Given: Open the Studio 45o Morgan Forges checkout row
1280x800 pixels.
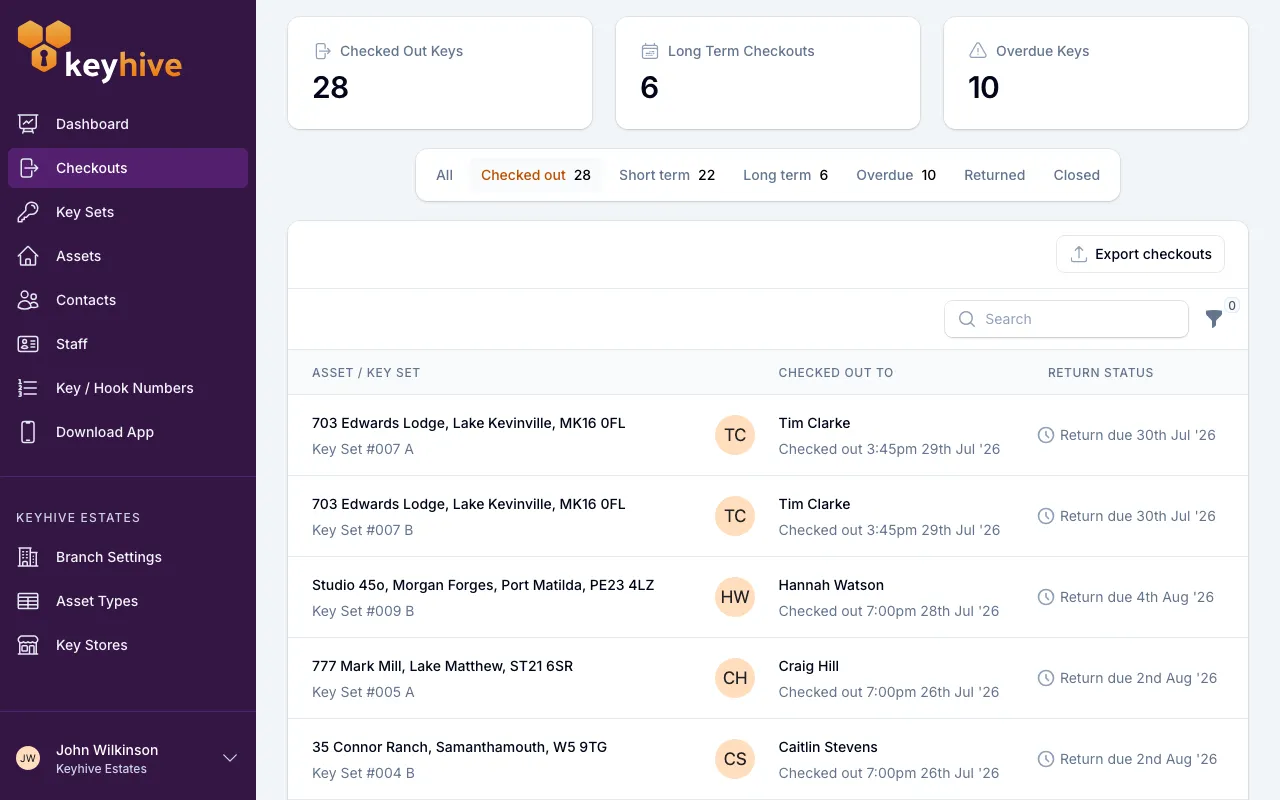Looking at the screenshot, I should tap(768, 597).
